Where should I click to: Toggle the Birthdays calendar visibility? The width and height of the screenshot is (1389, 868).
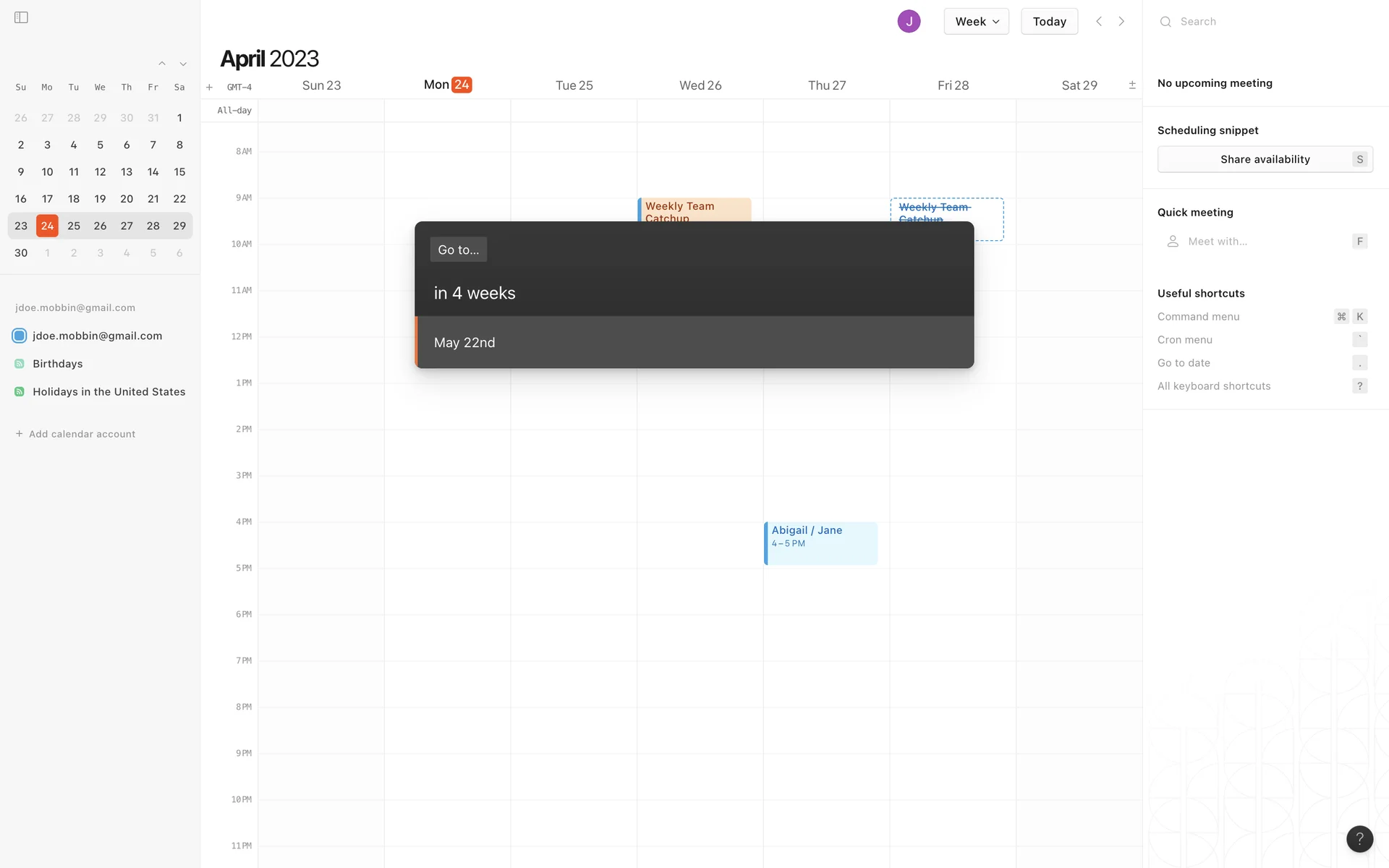pos(20,364)
